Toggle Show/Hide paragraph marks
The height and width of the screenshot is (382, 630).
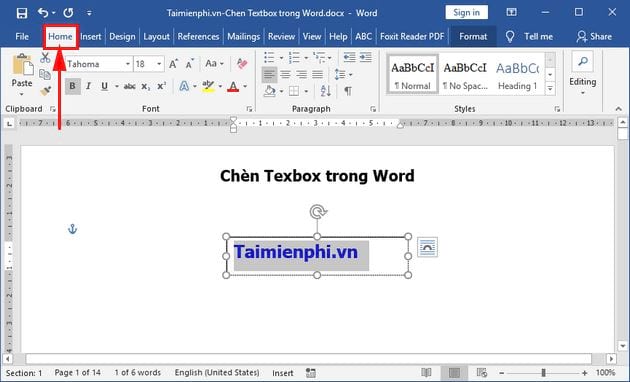(x=348, y=91)
